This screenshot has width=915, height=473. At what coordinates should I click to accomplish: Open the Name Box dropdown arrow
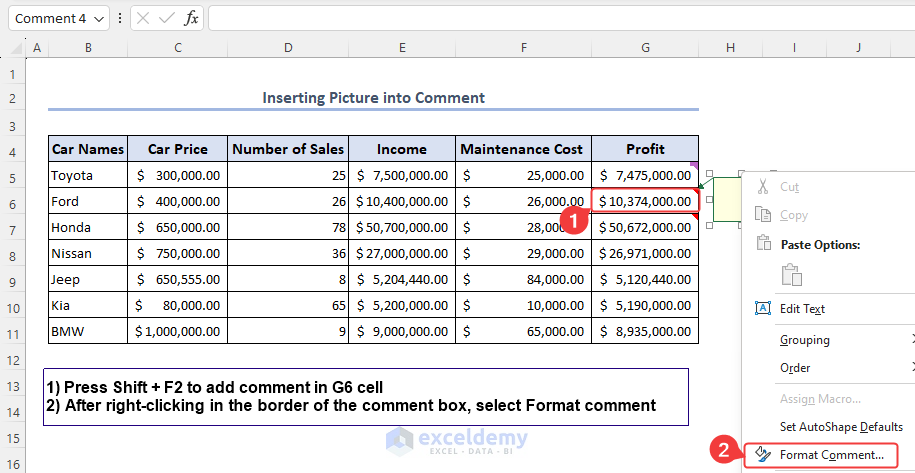[99, 18]
